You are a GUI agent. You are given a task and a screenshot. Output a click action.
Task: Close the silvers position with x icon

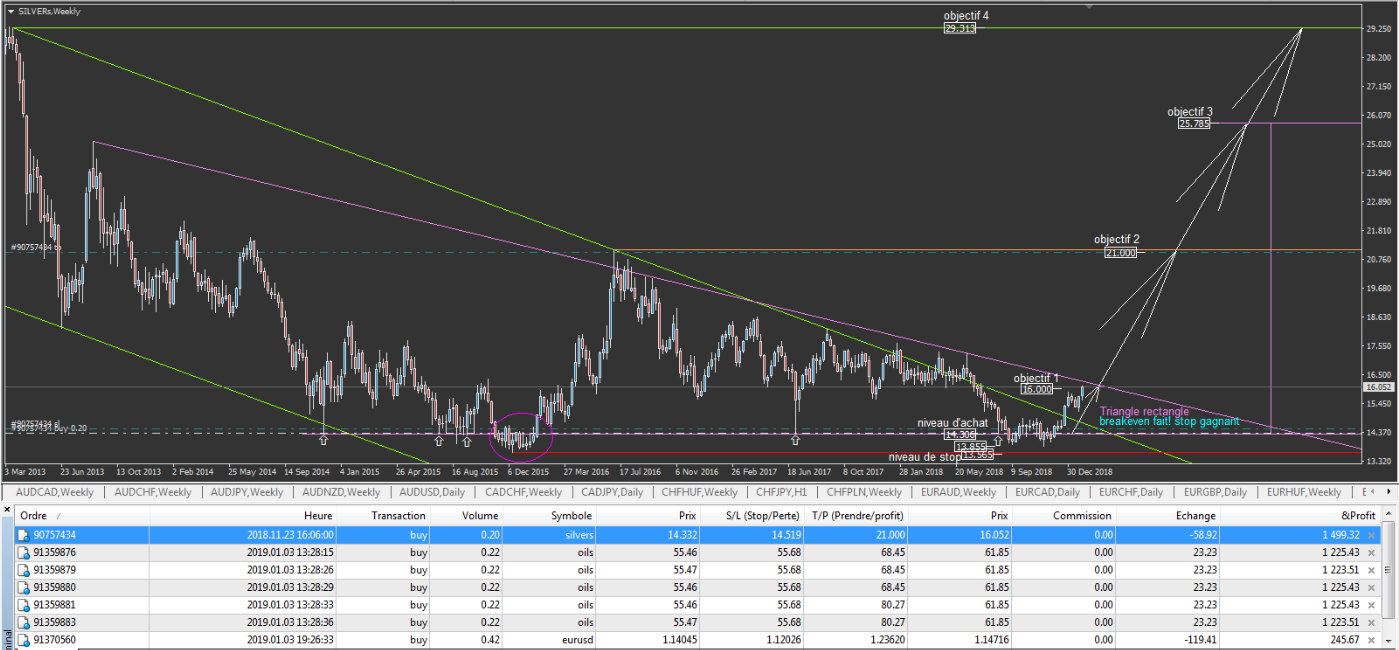[1371, 535]
